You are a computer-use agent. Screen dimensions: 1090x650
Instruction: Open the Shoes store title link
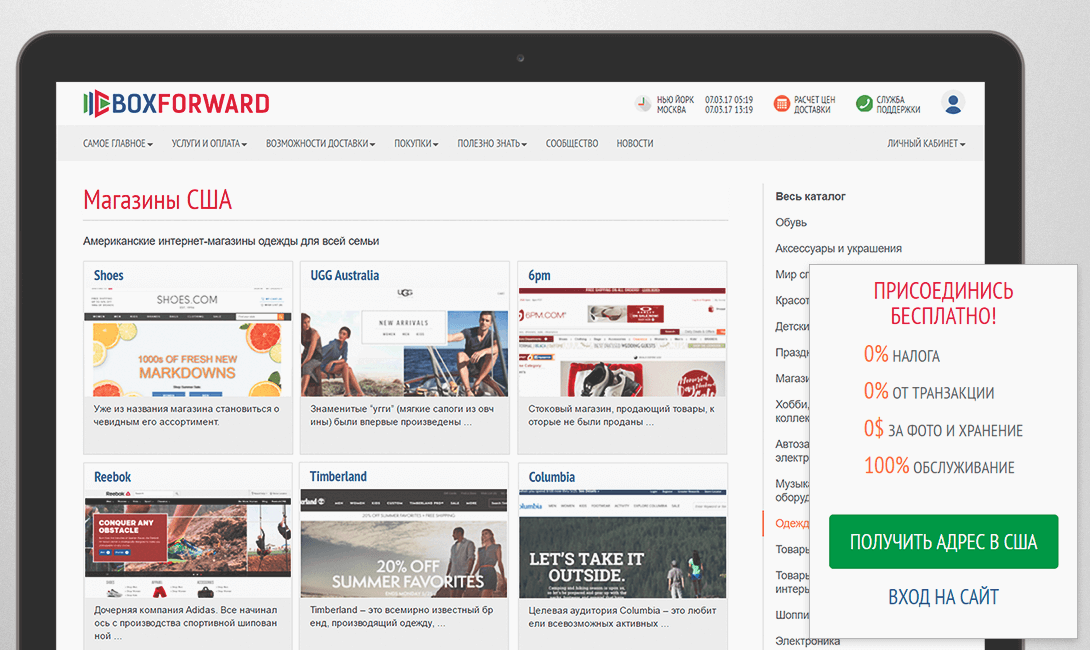(108, 275)
